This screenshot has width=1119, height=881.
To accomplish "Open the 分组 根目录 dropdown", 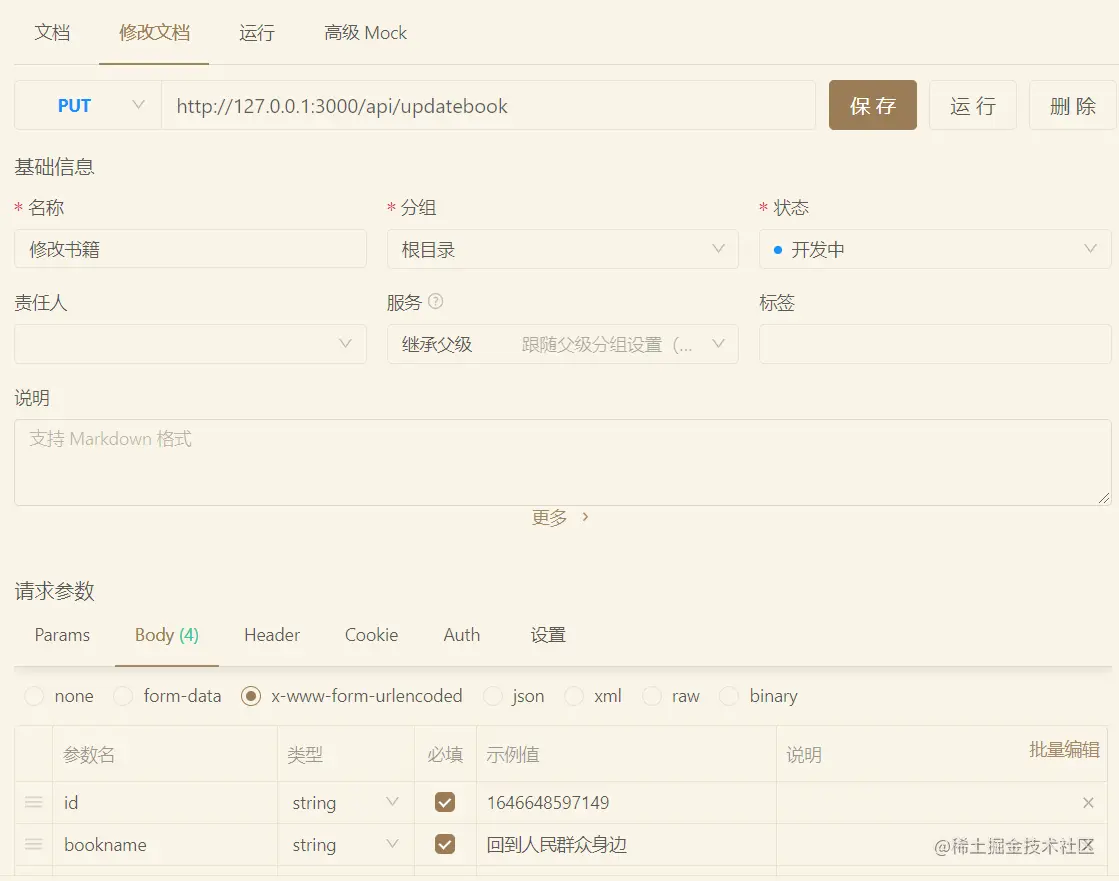I will pyautogui.click(x=562, y=249).
